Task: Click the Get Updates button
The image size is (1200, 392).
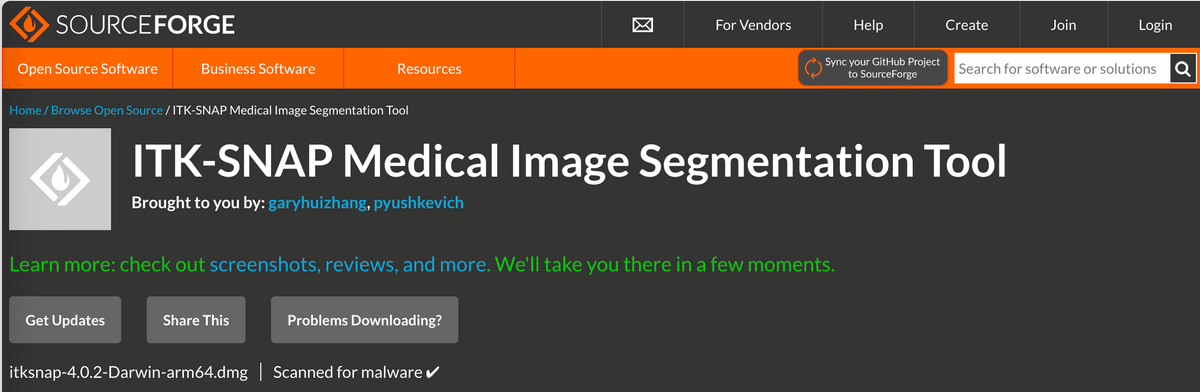Action: 65,320
